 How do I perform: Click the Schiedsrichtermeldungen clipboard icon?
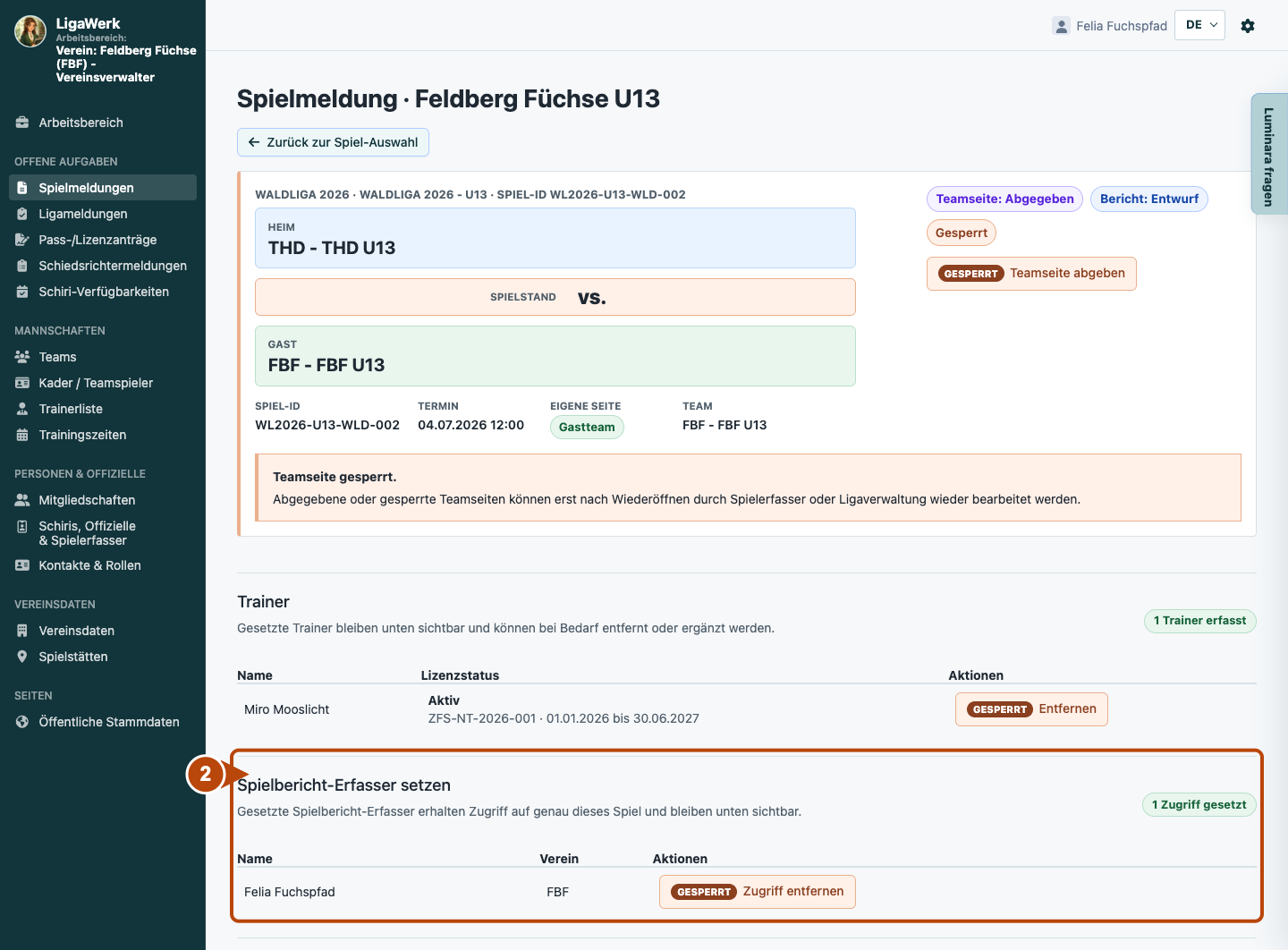[x=22, y=266]
